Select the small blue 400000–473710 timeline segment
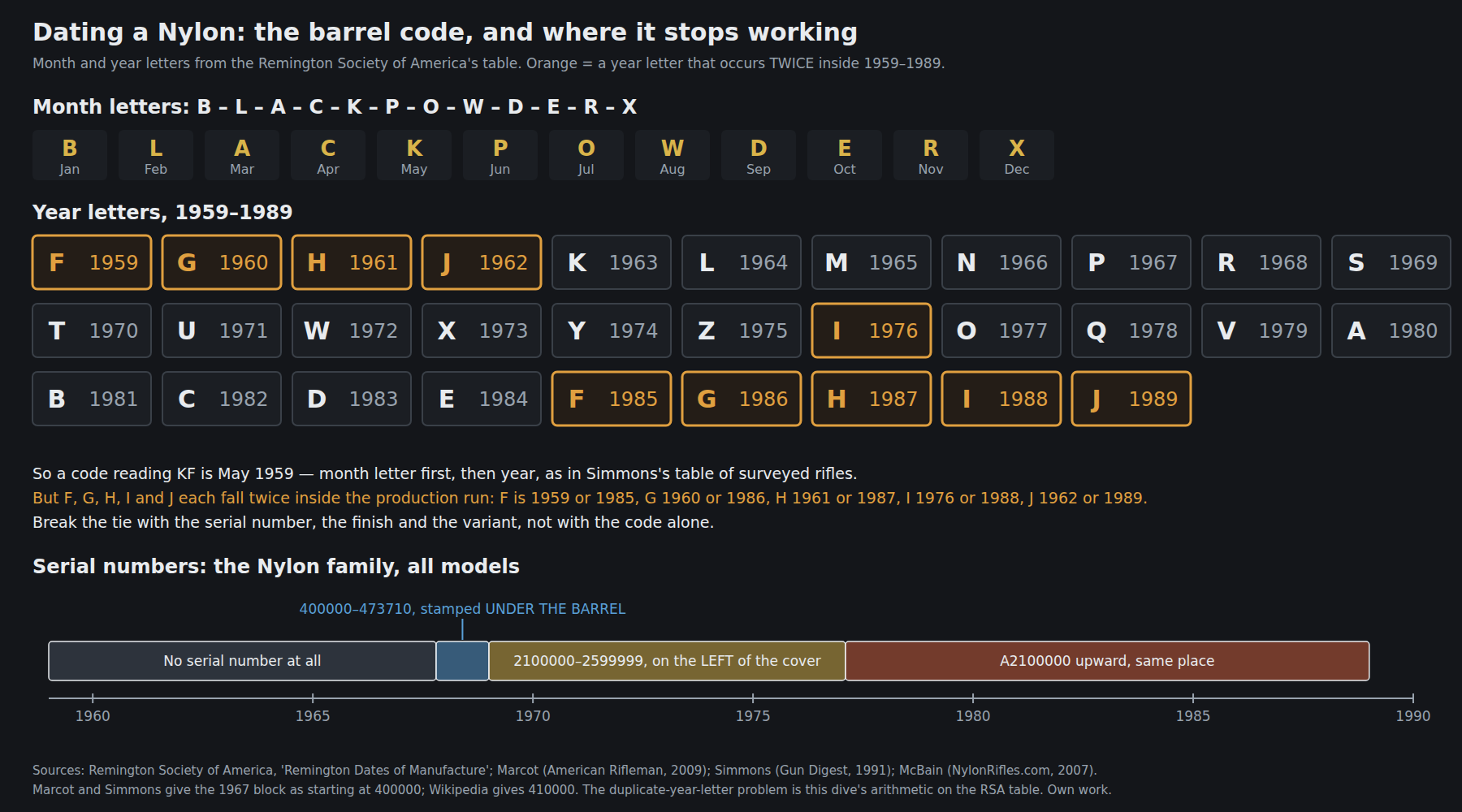 (462, 661)
